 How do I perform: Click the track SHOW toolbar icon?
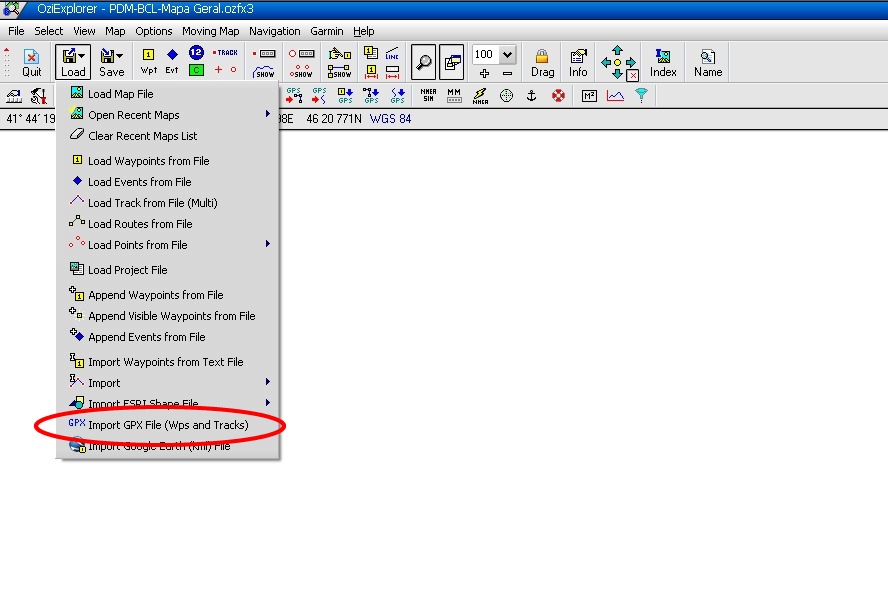click(264, 71)
